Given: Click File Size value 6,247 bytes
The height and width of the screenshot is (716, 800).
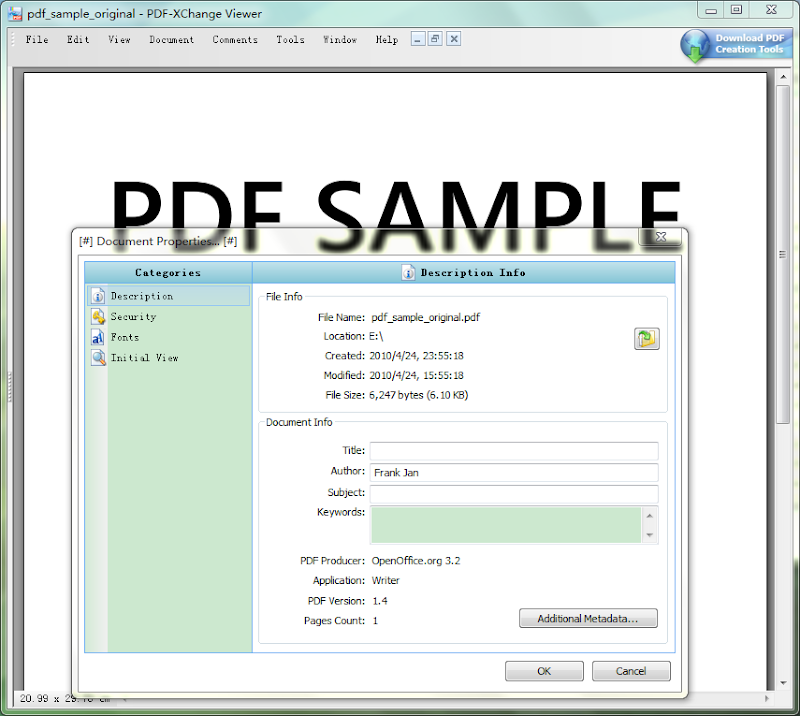Looking at the screenshot, I should tap(418, 395).
